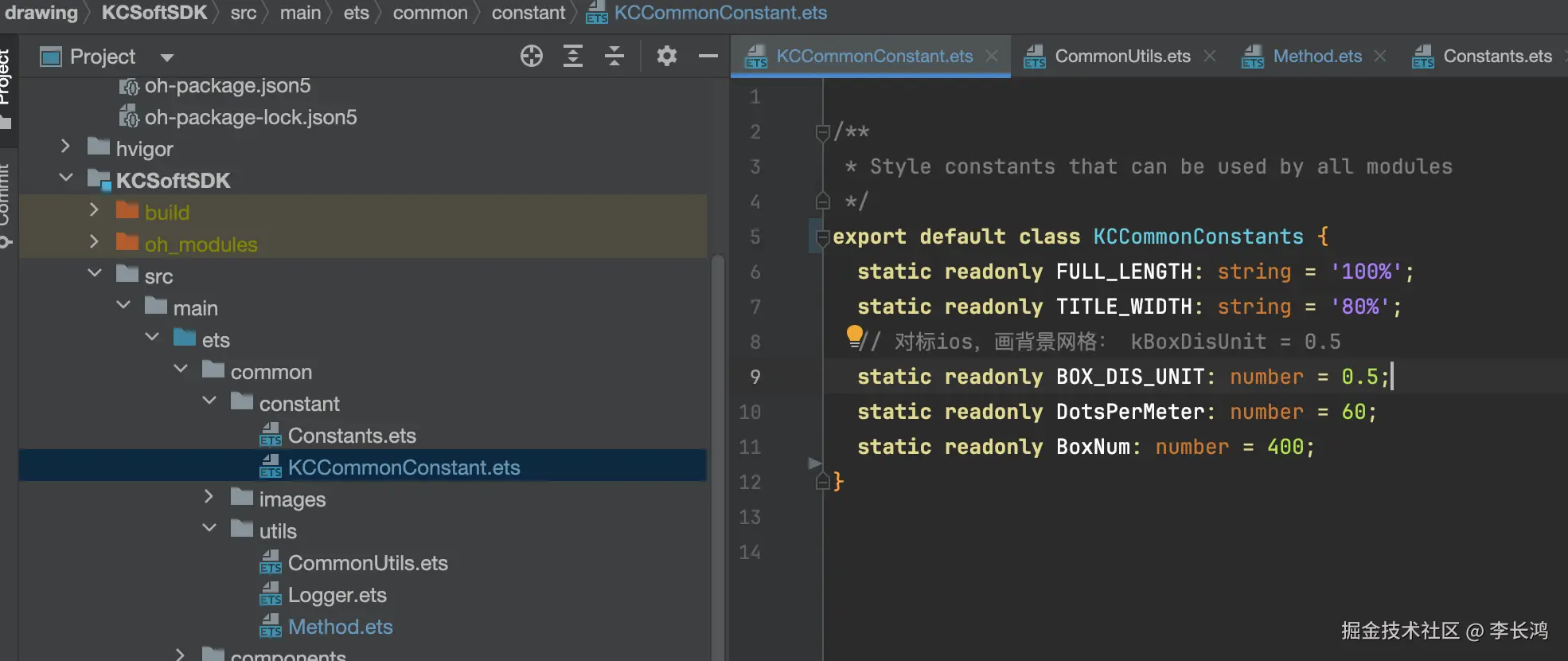Expand the images folder
Screen dimensions: 1568x661
[209, 497]
